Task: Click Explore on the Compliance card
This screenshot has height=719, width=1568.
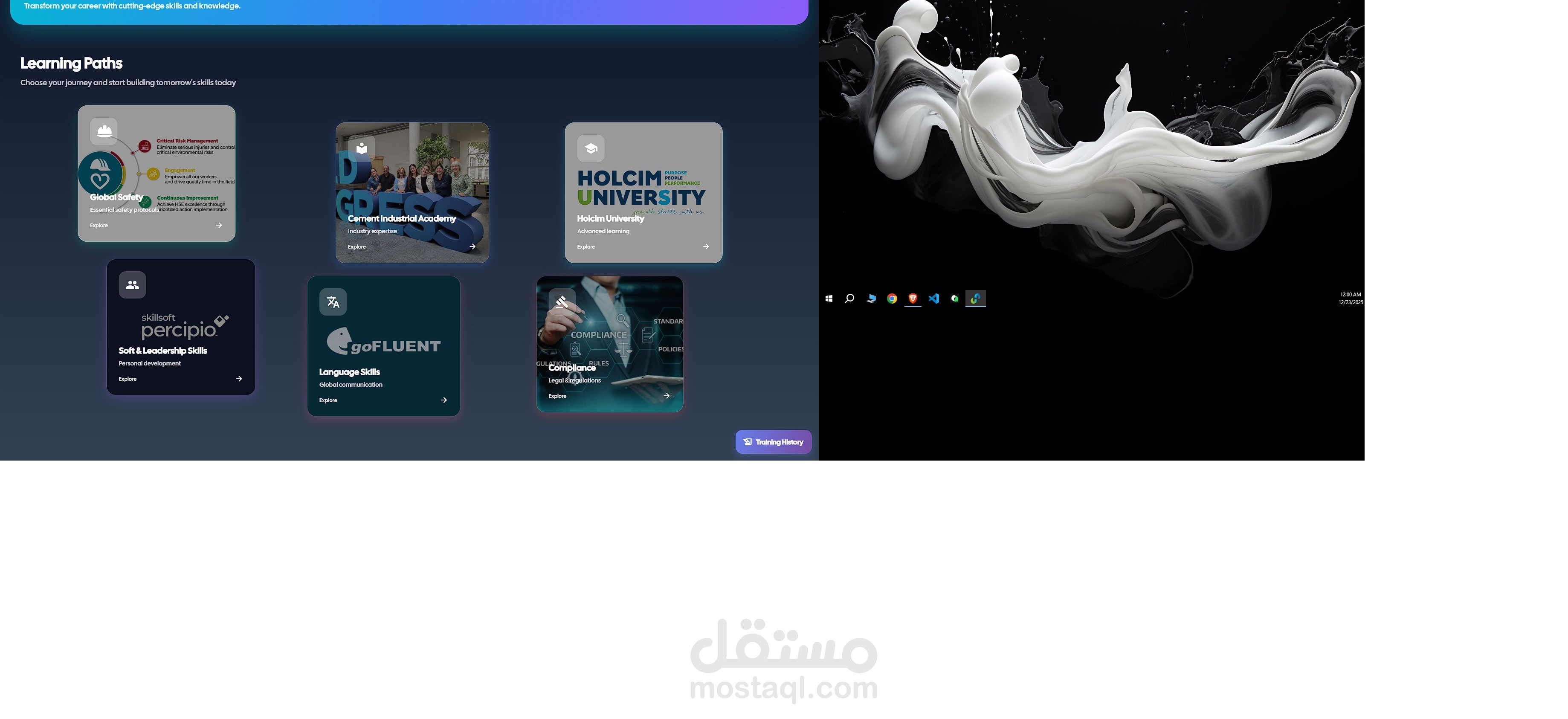Action: (557, 396)
